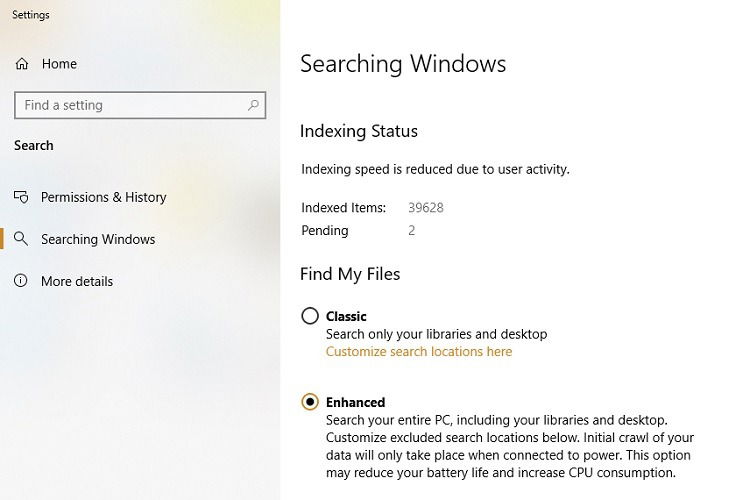
Task: Click the Permissions & History shield icon
Action: (x=21, y=197)
